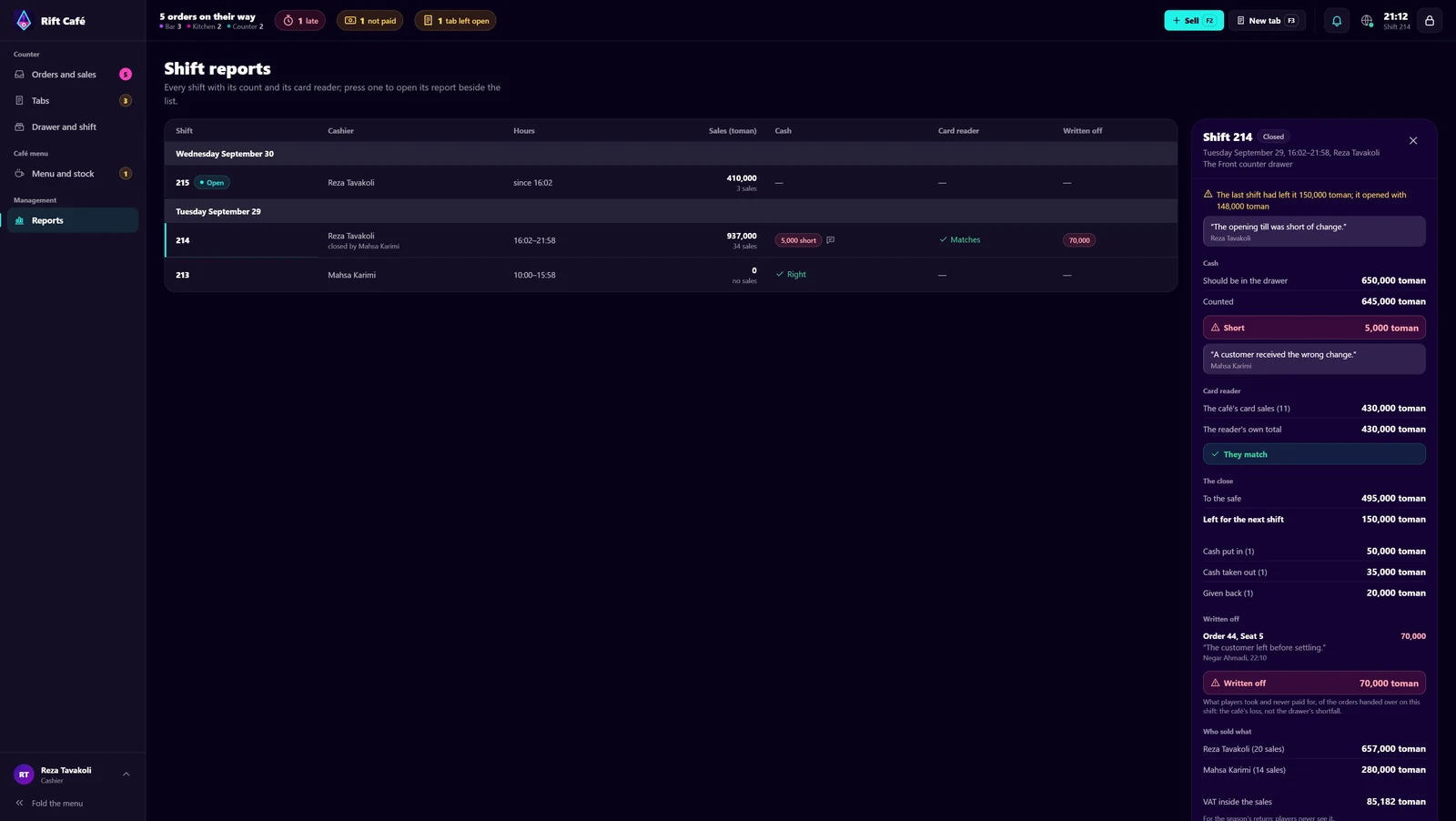
Task: Click the 70,000 written off badge in table
Action: (x=1079, y=240)
